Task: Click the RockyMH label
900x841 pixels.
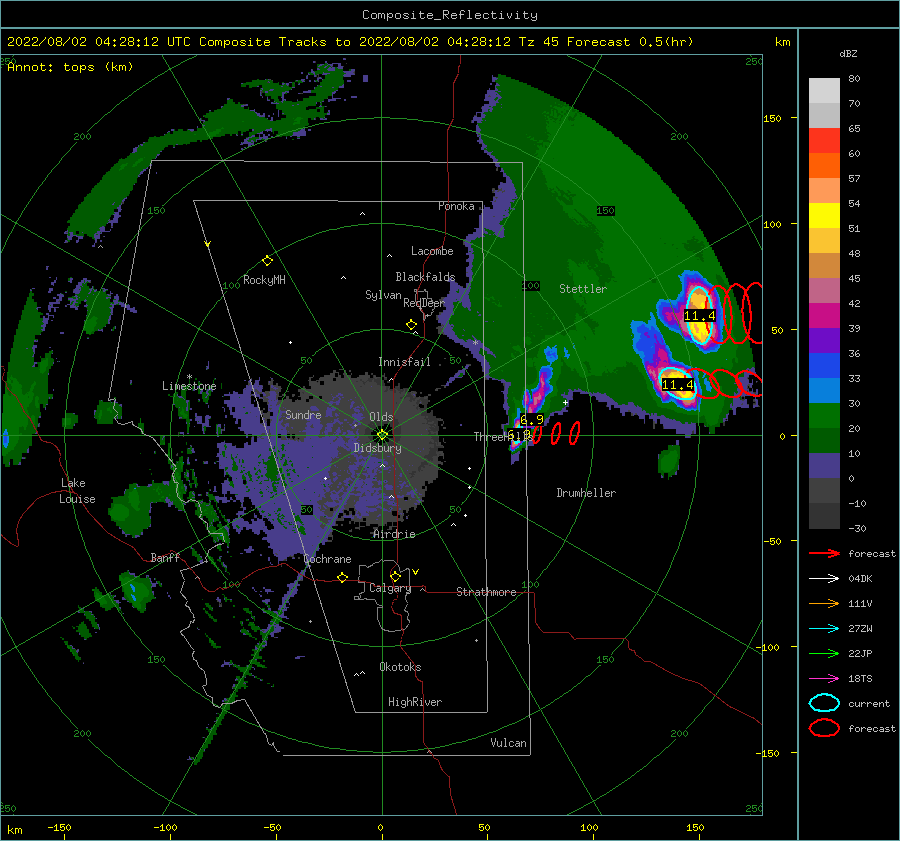Action: coord(264,280)
